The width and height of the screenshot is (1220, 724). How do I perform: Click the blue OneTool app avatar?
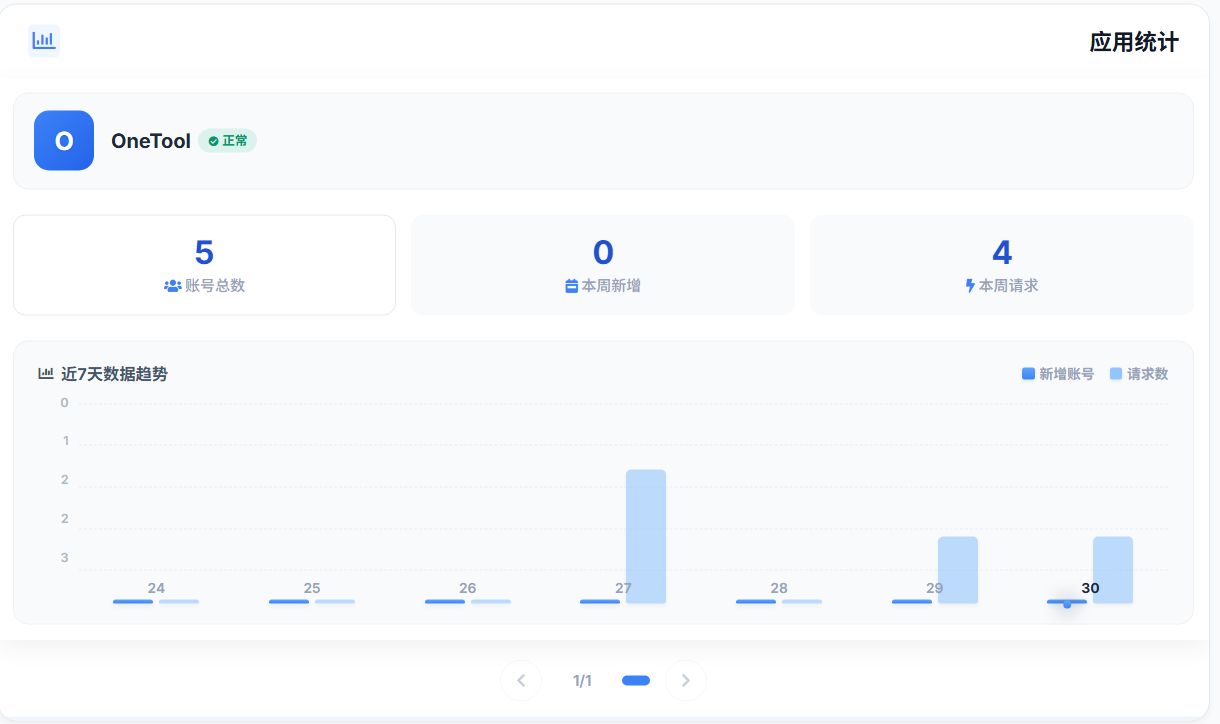pyautogui.click(x=64, y=141)
